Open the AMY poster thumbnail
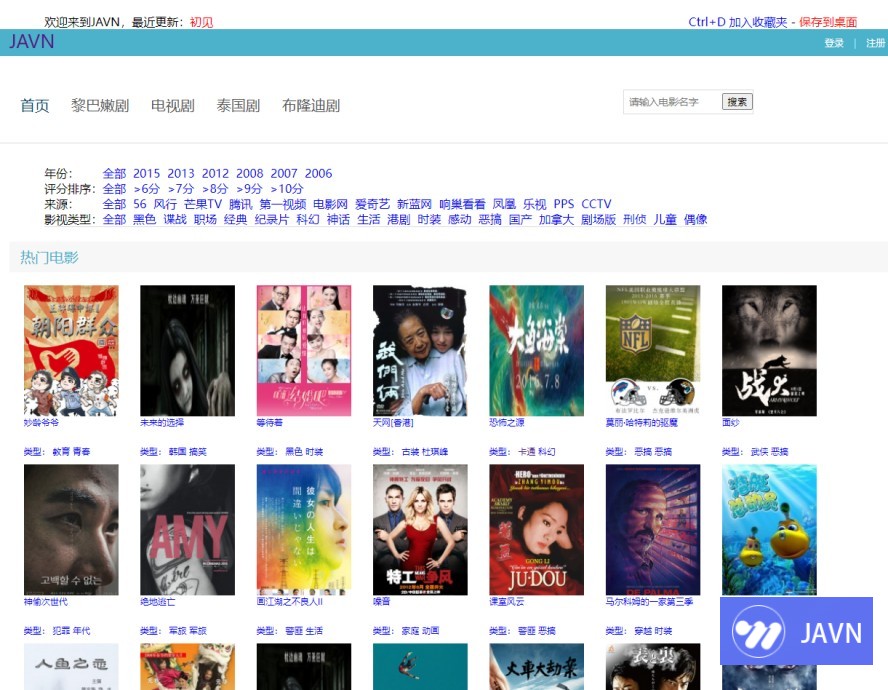 coord(187,530)
